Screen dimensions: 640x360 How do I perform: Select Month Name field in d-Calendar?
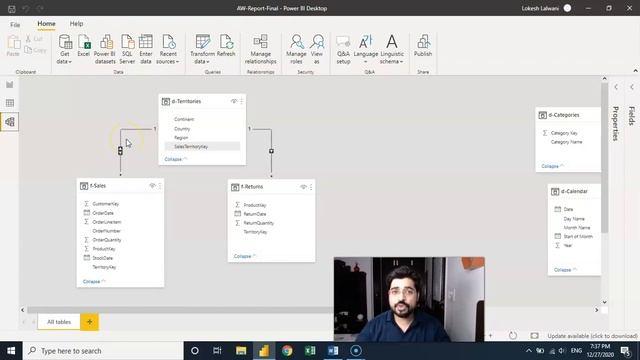(x=577, y=228)
